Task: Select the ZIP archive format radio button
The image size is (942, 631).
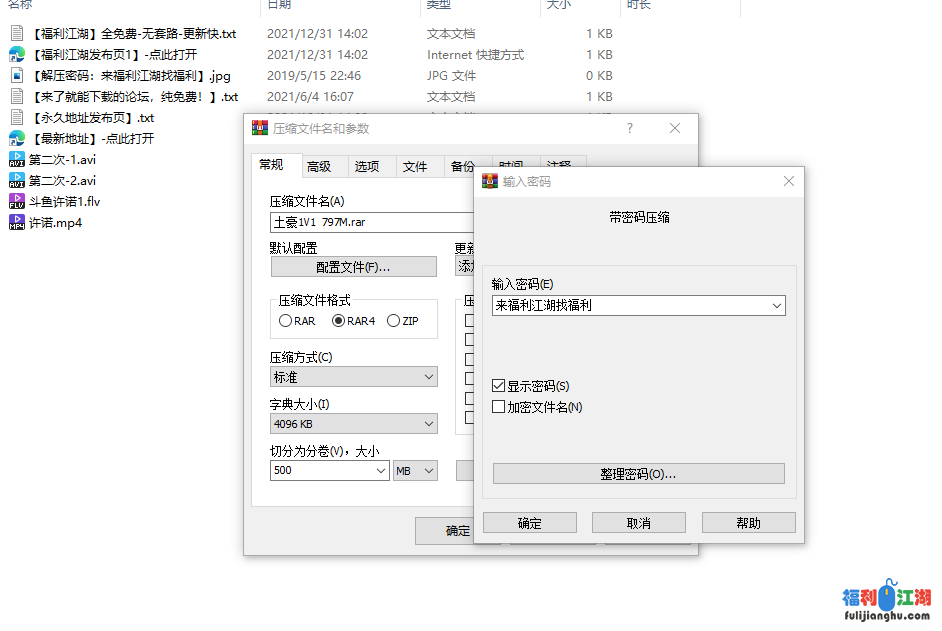Action: (x=393, y=321)
